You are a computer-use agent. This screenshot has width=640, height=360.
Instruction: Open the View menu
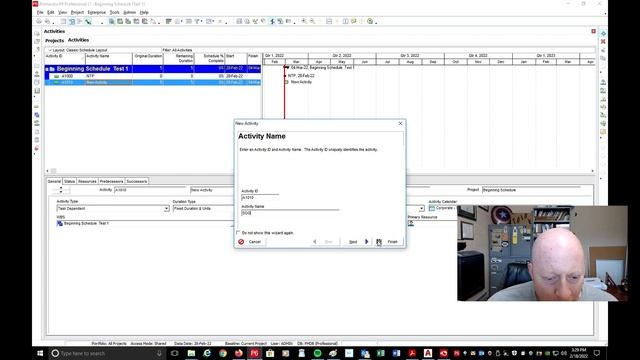[62, 12]
